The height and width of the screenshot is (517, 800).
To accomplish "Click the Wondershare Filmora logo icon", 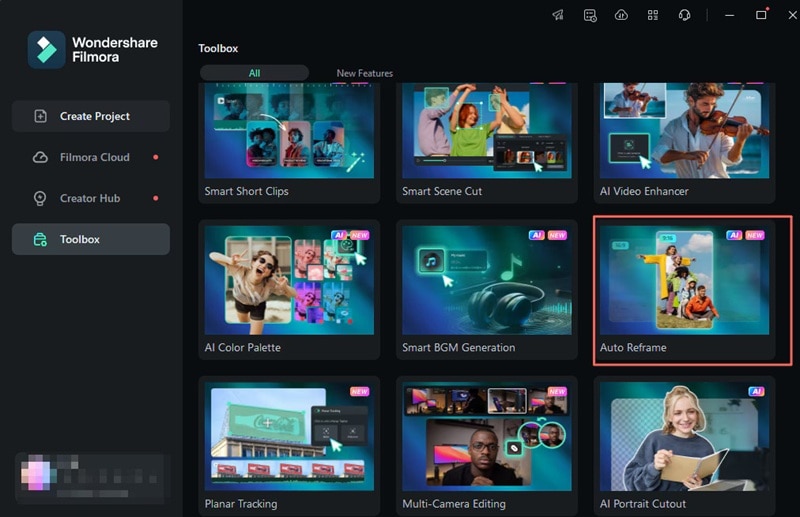I will click(x=46, y=50).
